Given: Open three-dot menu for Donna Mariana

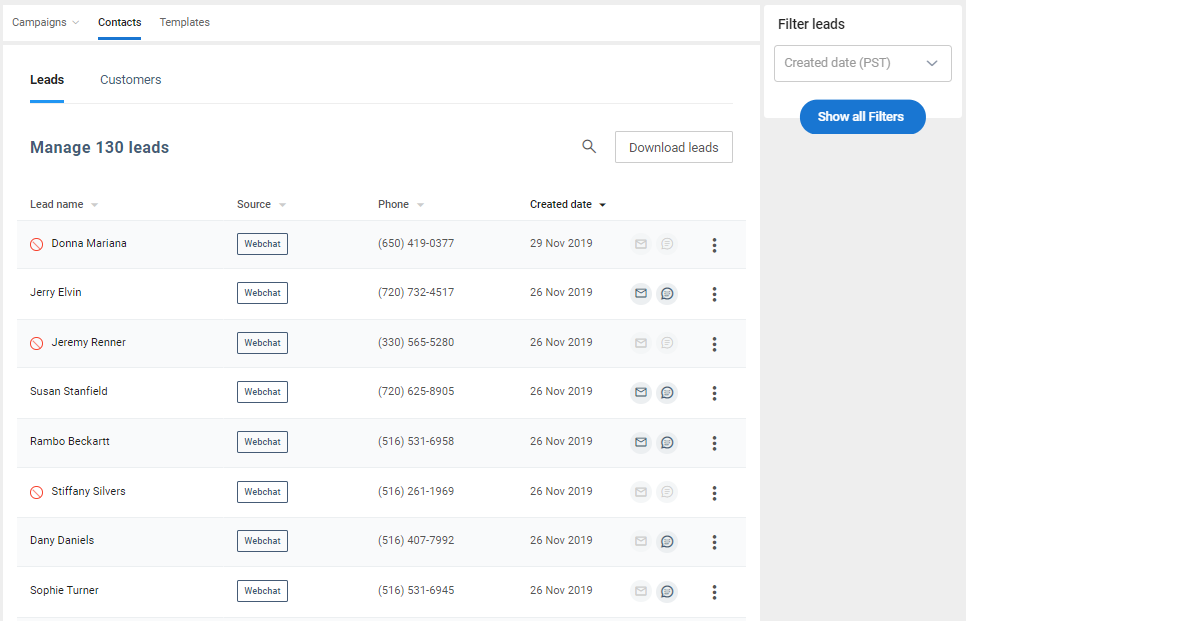Looking at the screenshot, I should coord(714,245).
